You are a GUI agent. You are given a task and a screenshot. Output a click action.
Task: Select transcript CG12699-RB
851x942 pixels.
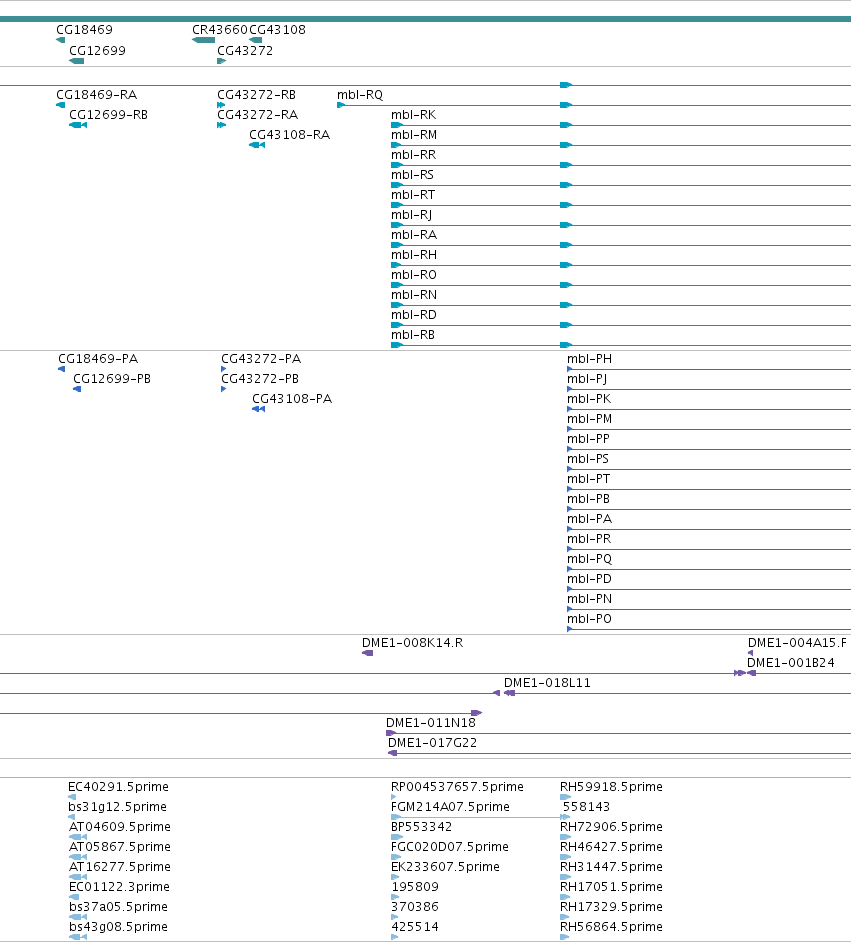click(108, 115)
